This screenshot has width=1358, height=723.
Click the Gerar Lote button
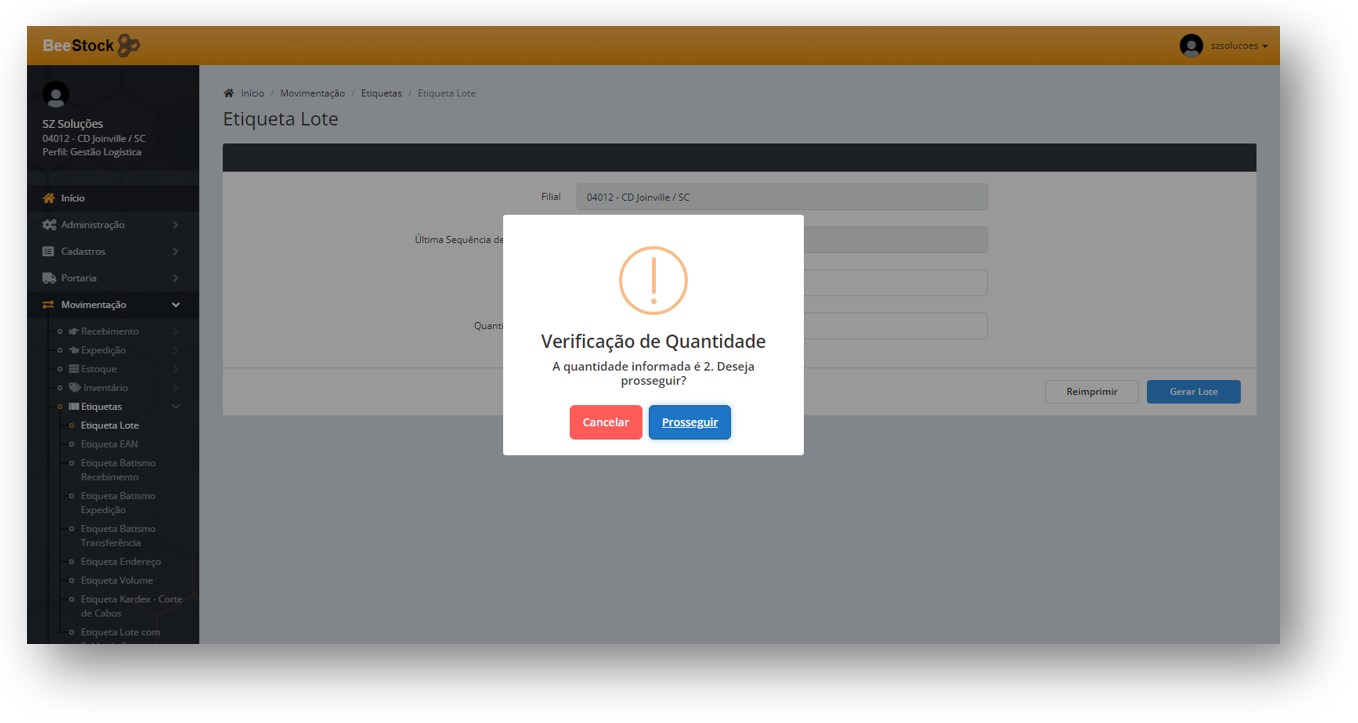(x=1193, y=392)
